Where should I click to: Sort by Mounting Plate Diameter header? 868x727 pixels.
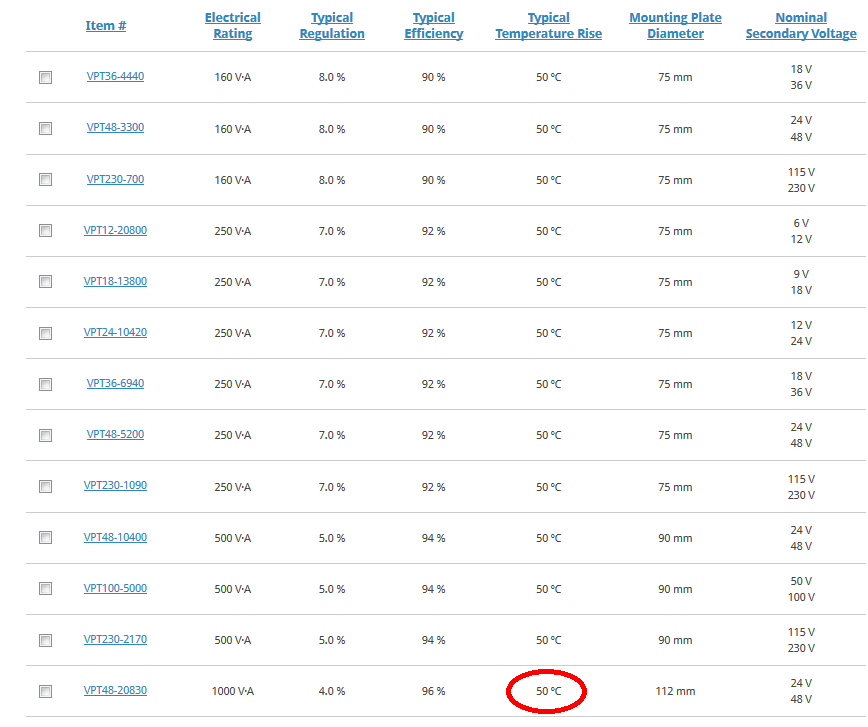675,25
